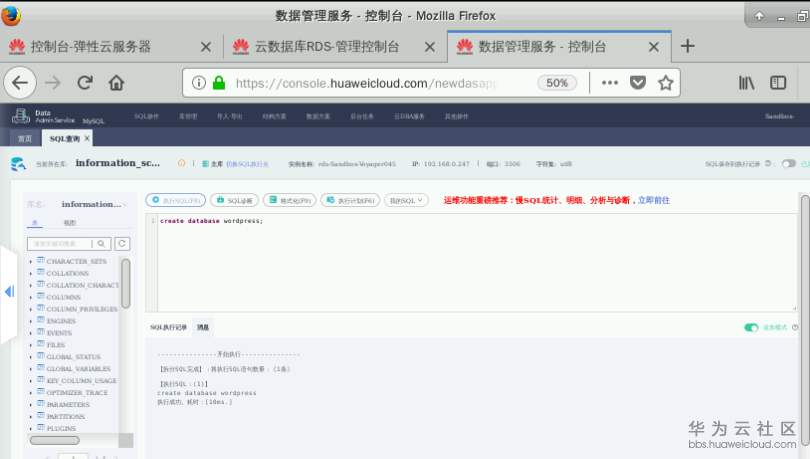The width and height of the screenshot is (810, 459).
Task: Expand the PARAMETERS table node
Action: (31, 404)
